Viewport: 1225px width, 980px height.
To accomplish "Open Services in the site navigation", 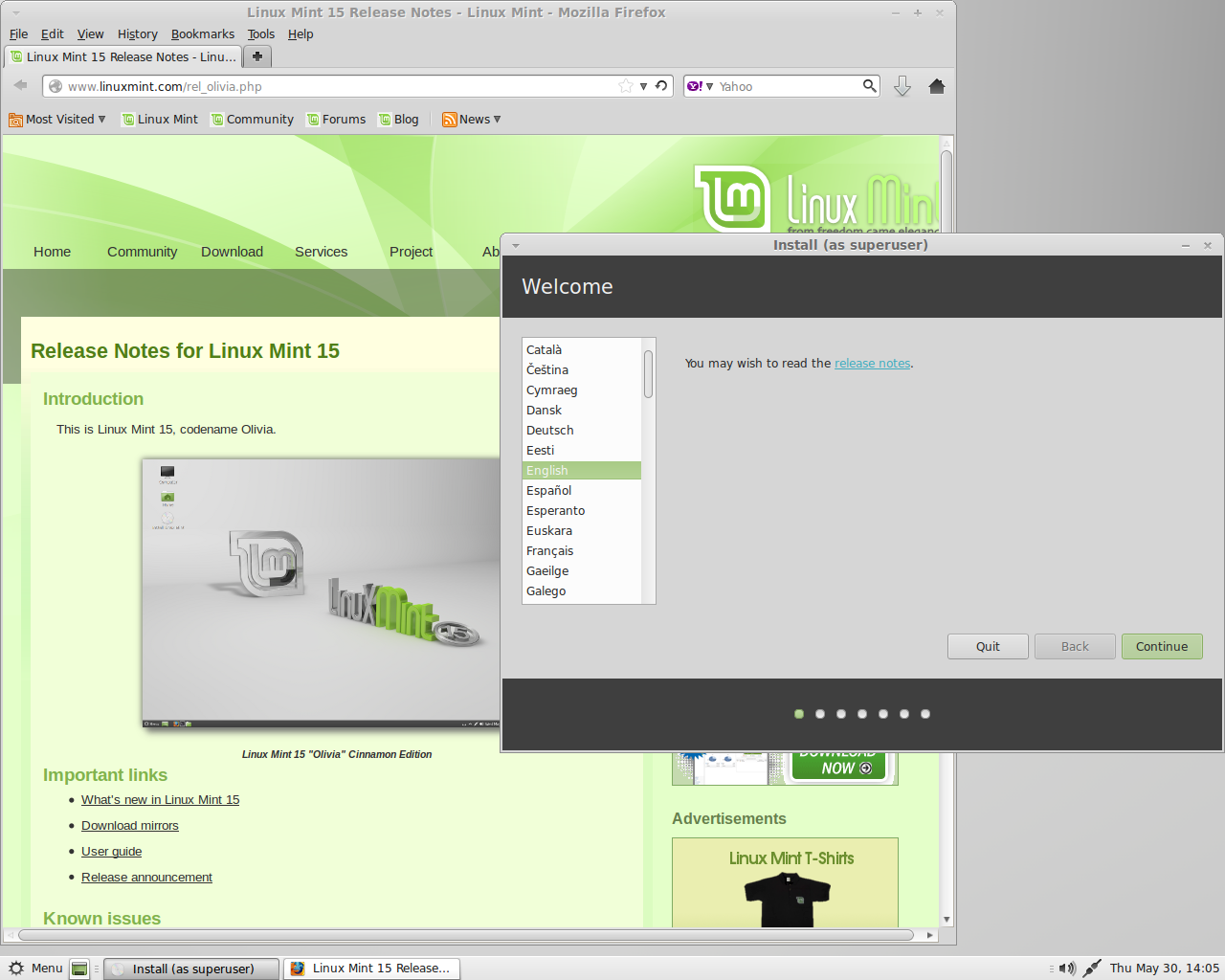I will click(x=321, y=252).
